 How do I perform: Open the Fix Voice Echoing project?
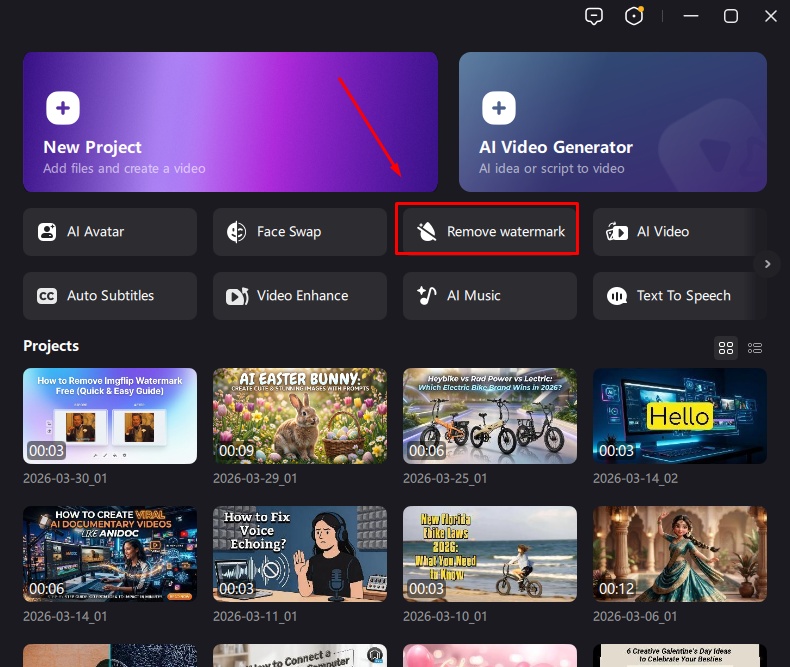pos(300,553)
